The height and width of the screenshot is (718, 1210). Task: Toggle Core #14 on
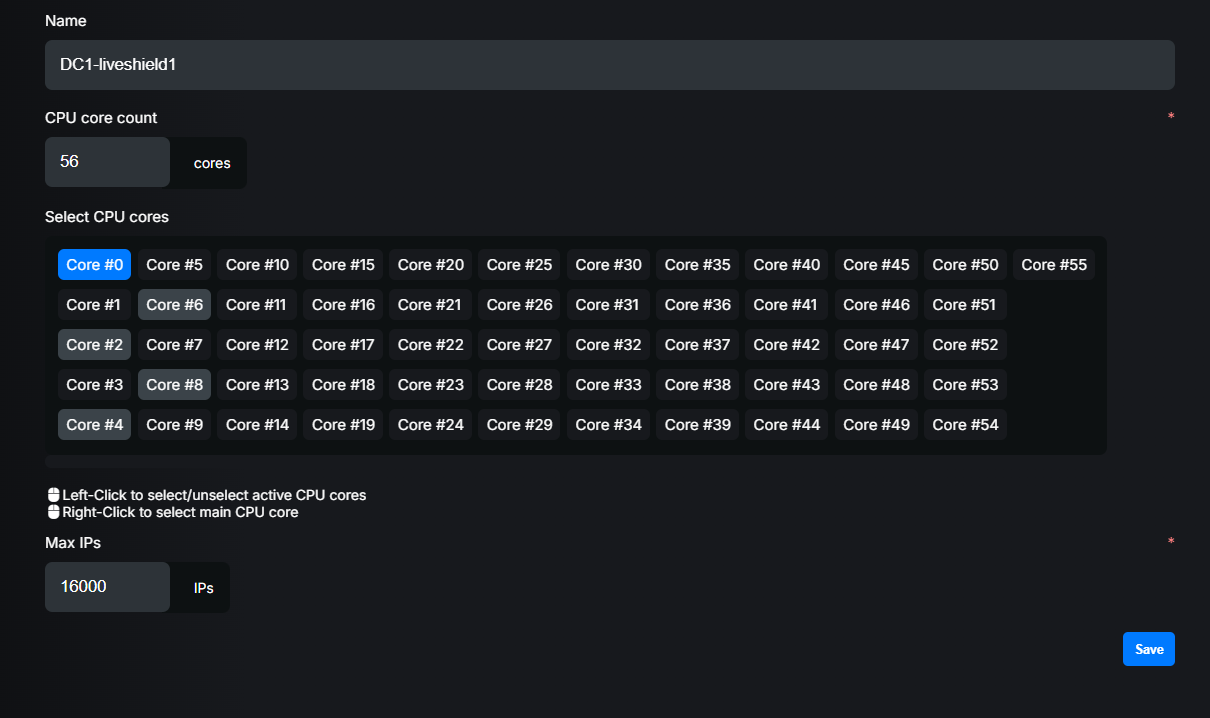[257, 424]
